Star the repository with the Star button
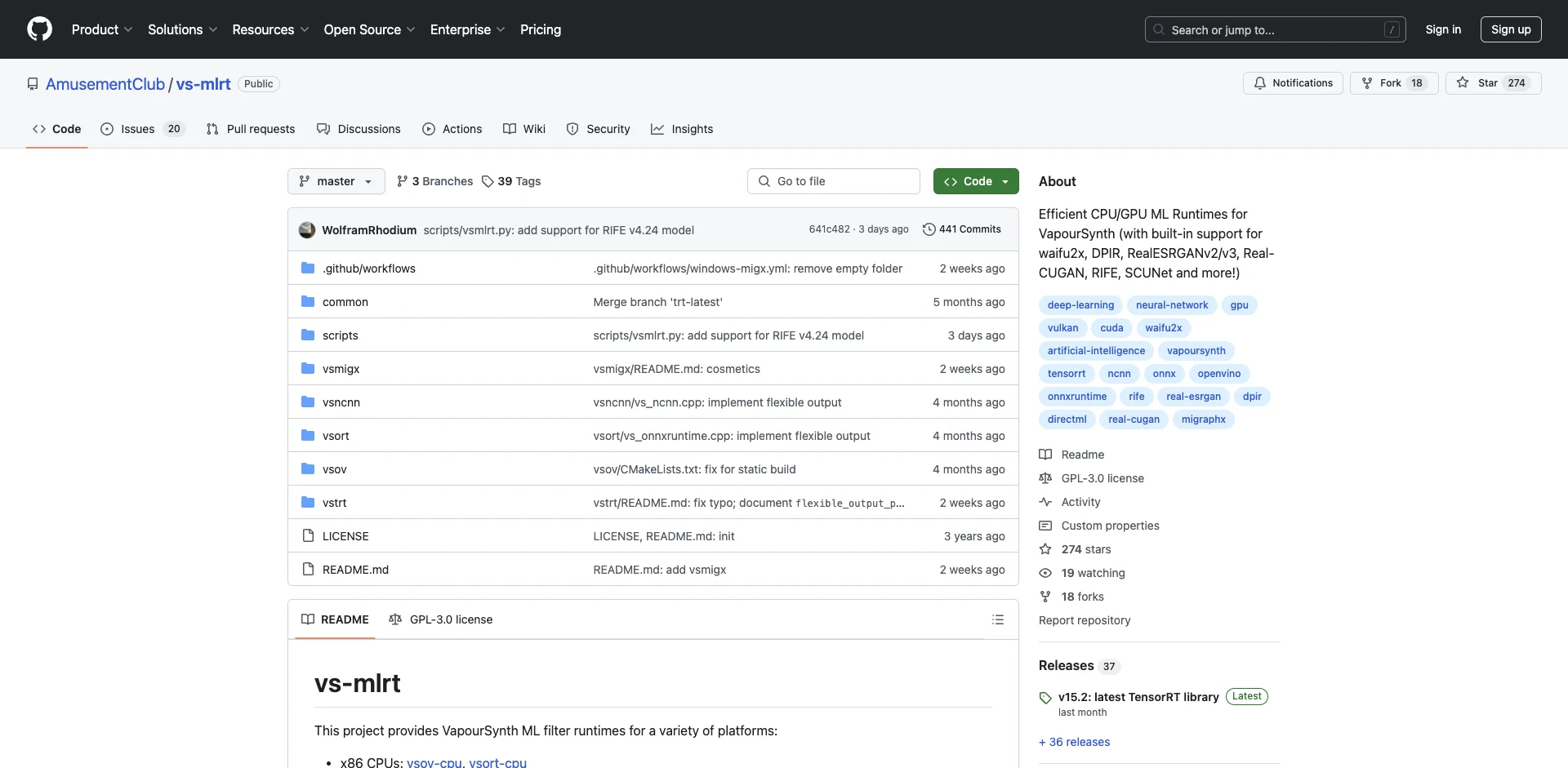 [1493, 83]
